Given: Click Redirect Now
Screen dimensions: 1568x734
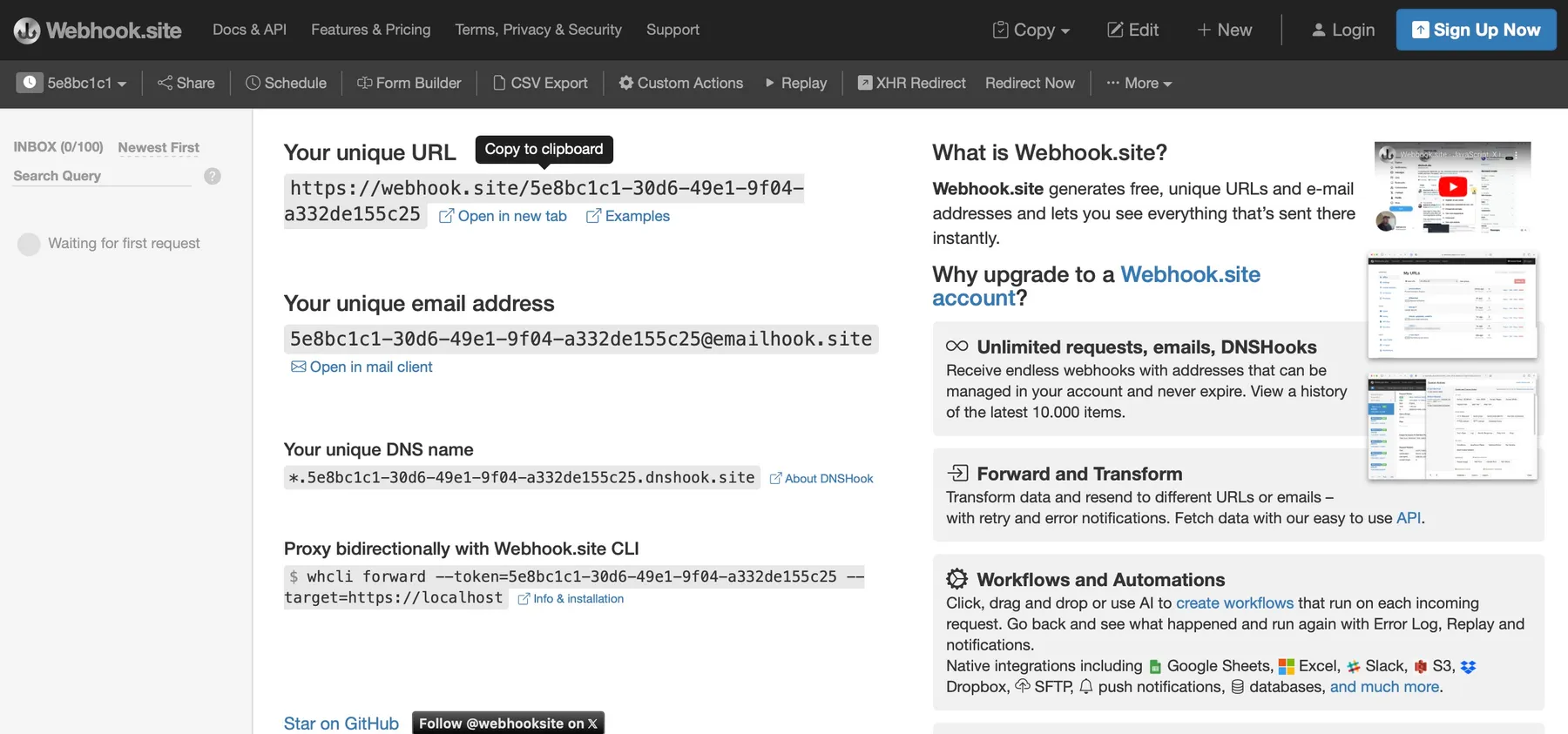Looking at the screenshot, I should (x=1030, y=83).
